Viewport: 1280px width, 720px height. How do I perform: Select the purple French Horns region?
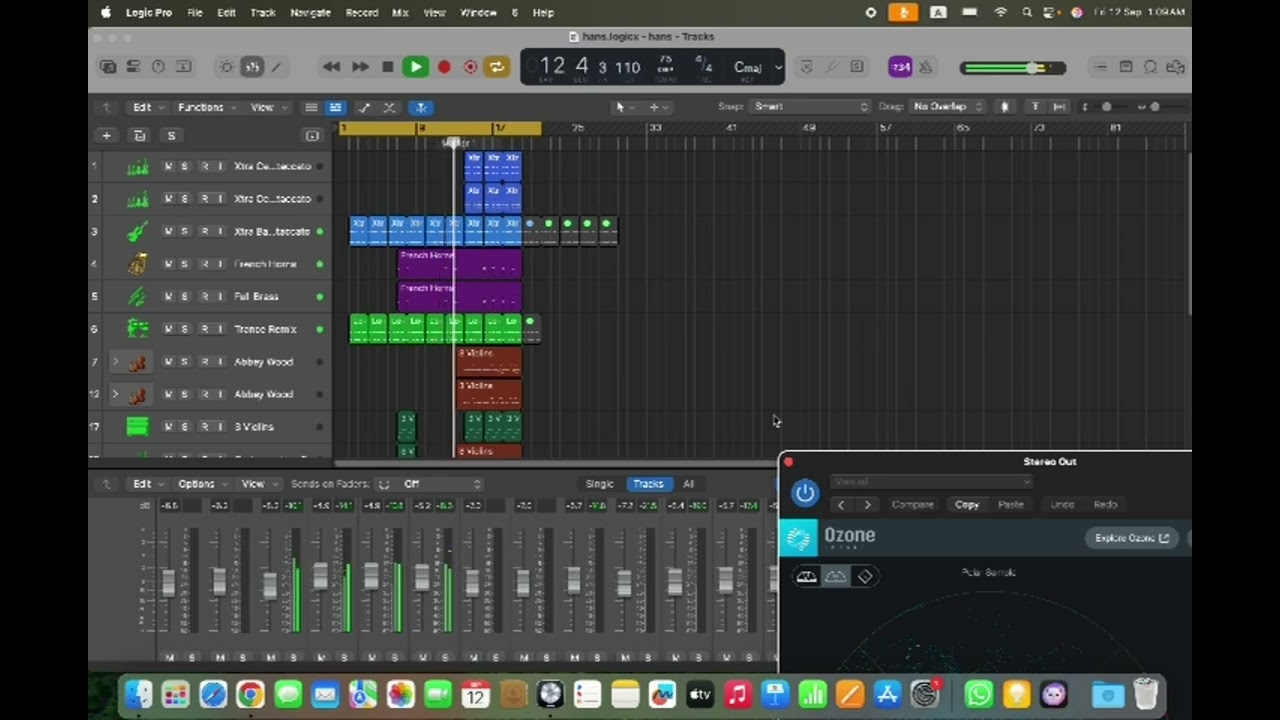459,264
